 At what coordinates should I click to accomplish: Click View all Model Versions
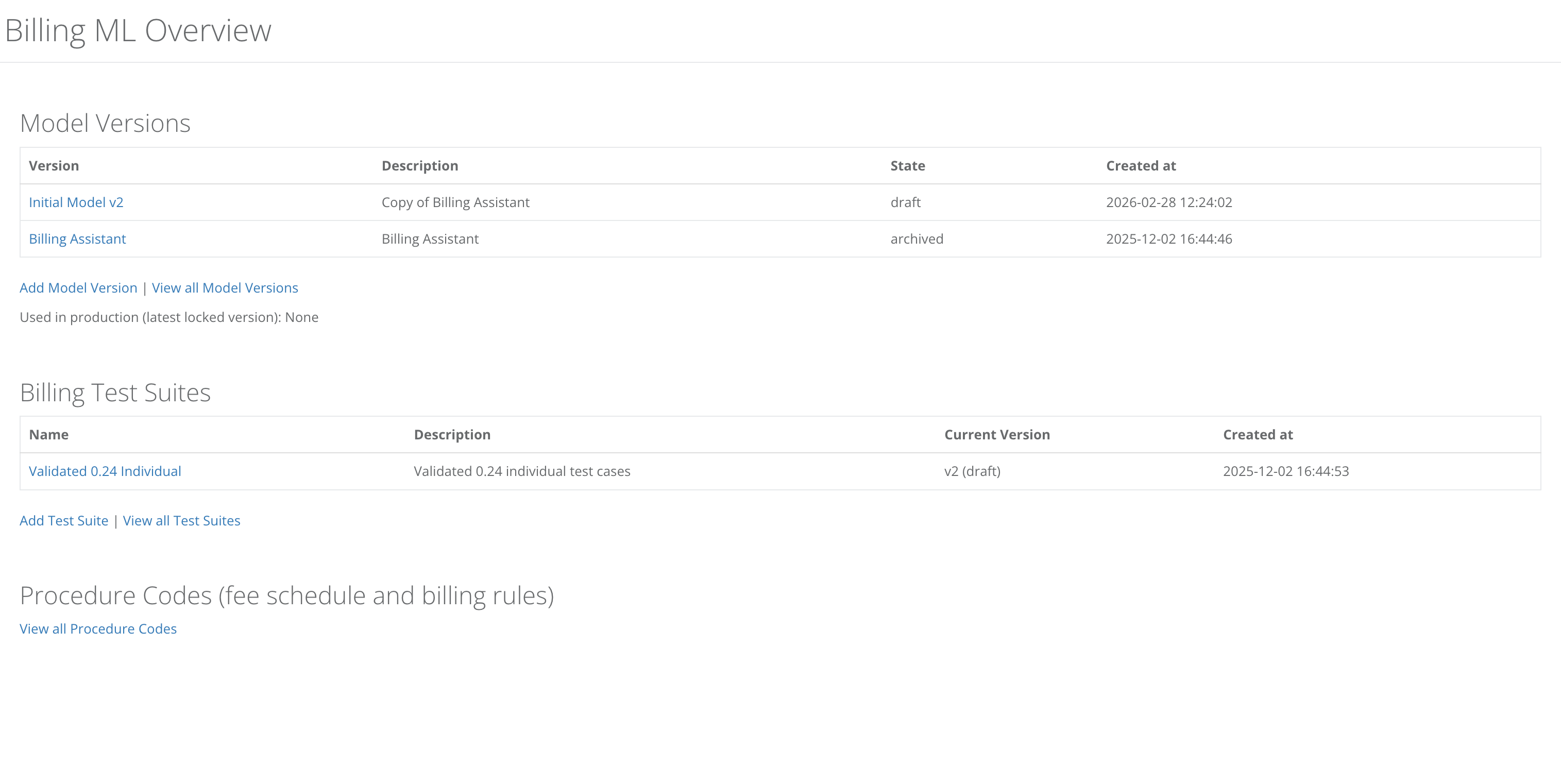click(x=225, y=288)
